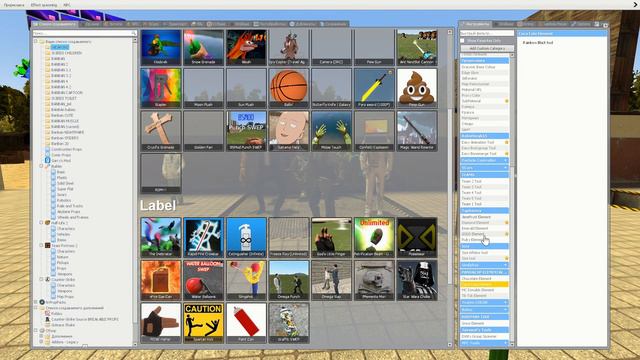Toggle favorite star on Diamond Element row
This screenshot has height=360, width=640.
coord(507,222)
